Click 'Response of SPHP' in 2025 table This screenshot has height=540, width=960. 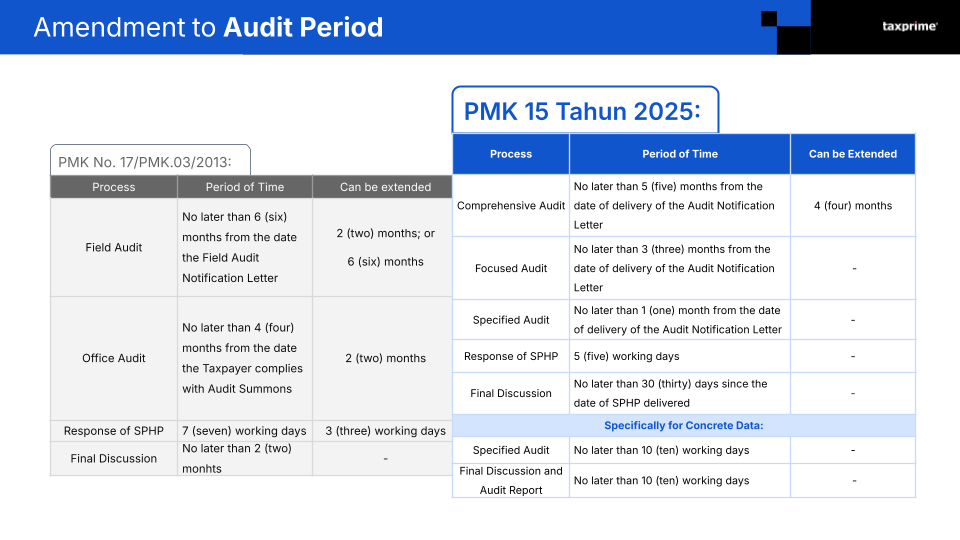pyautogui.click(x=511, y=356)
